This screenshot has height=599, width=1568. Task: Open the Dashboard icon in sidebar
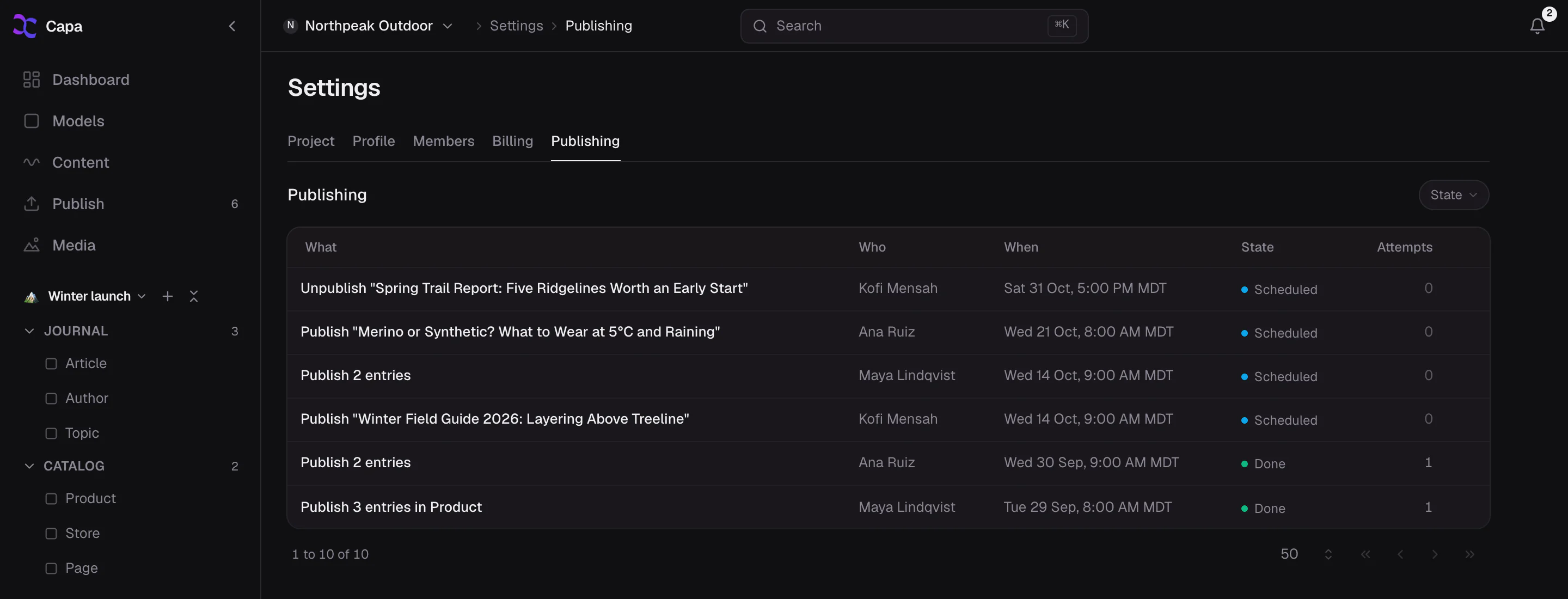(32, 80)
